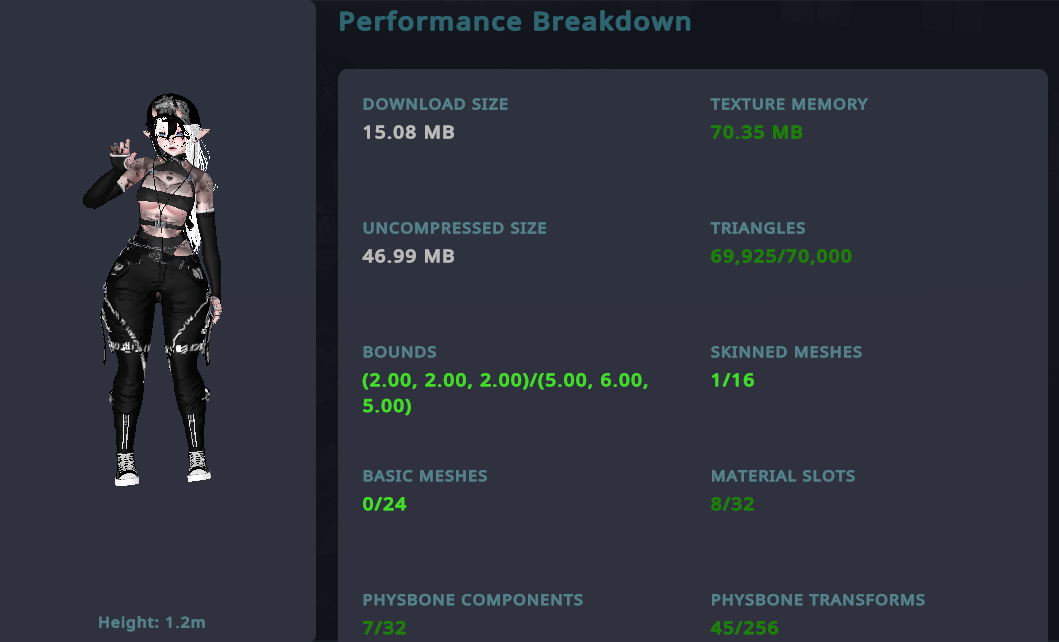Screen dimensions: 1059x642
Task: Click the 45/256 PhysBone transforms value
Action: 744,628
